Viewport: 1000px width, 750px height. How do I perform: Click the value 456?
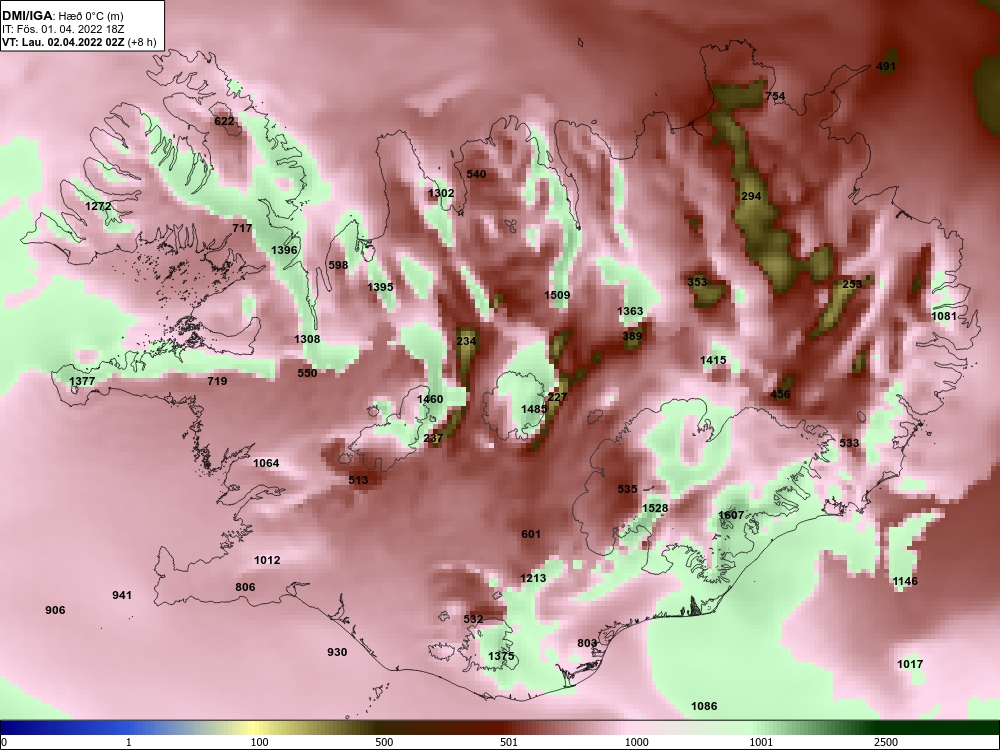click(x=781, y=395)
